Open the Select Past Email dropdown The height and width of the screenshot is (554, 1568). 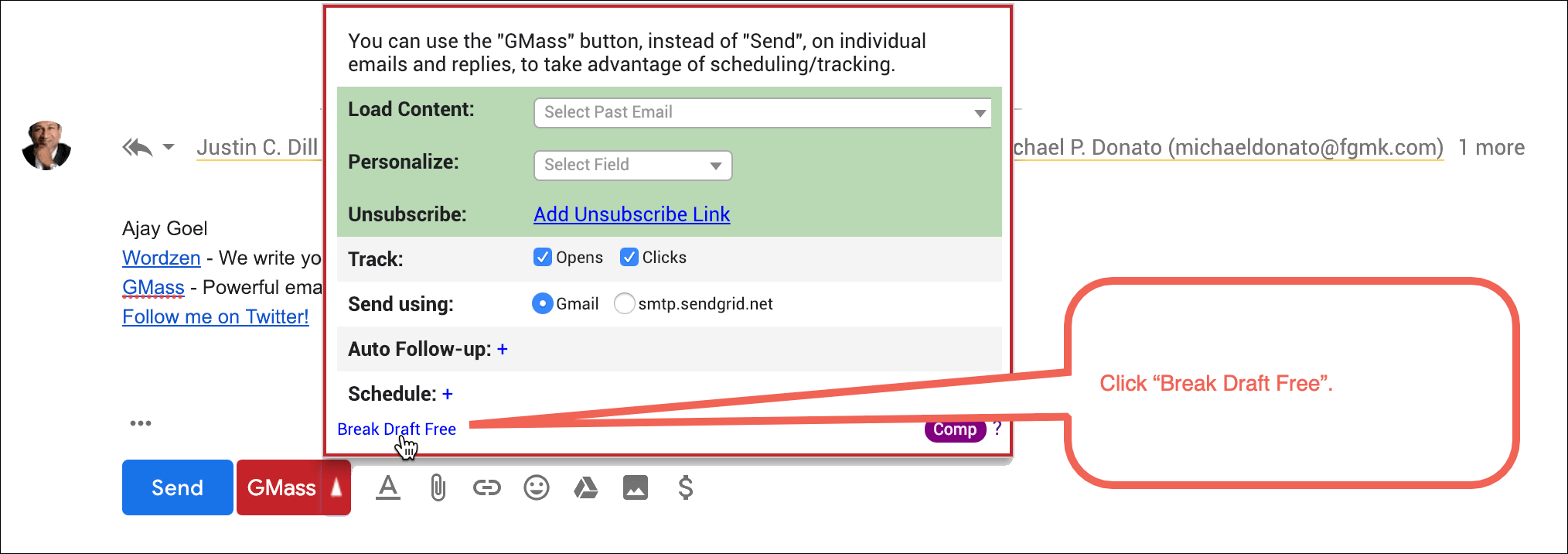[762, 113]
